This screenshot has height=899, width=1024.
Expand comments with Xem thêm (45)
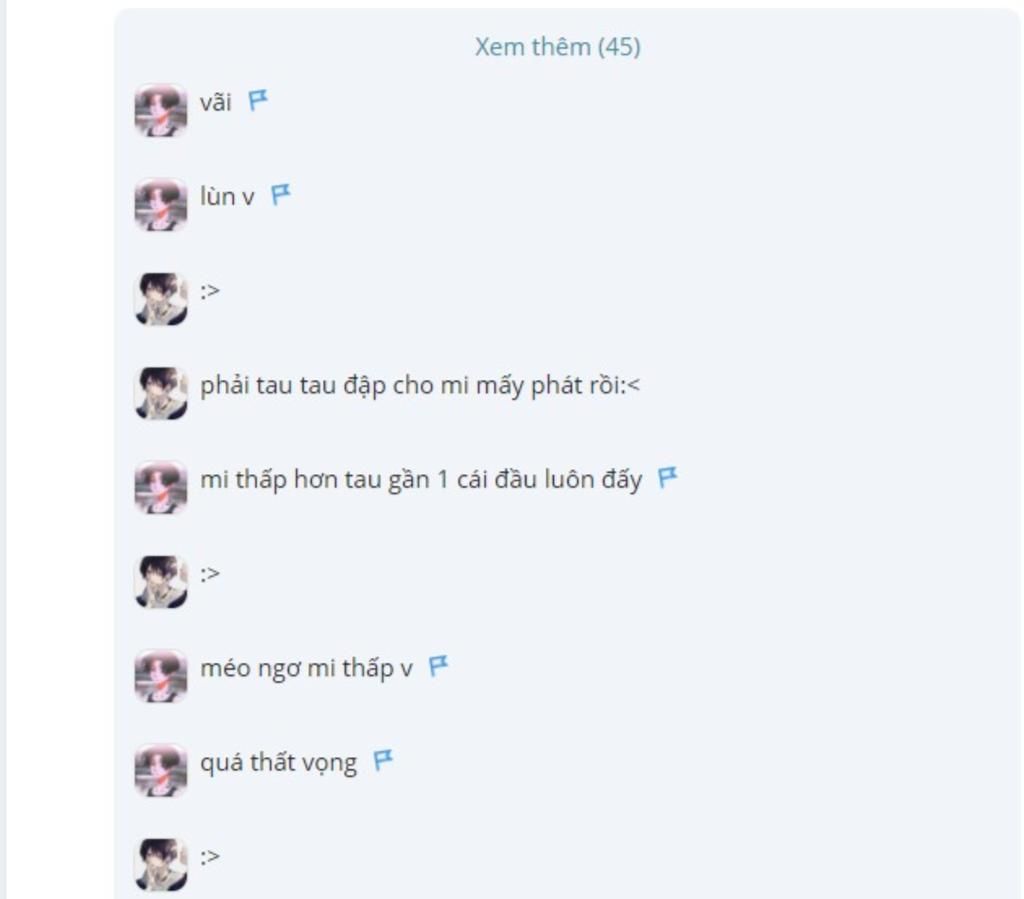click(557, 47)
